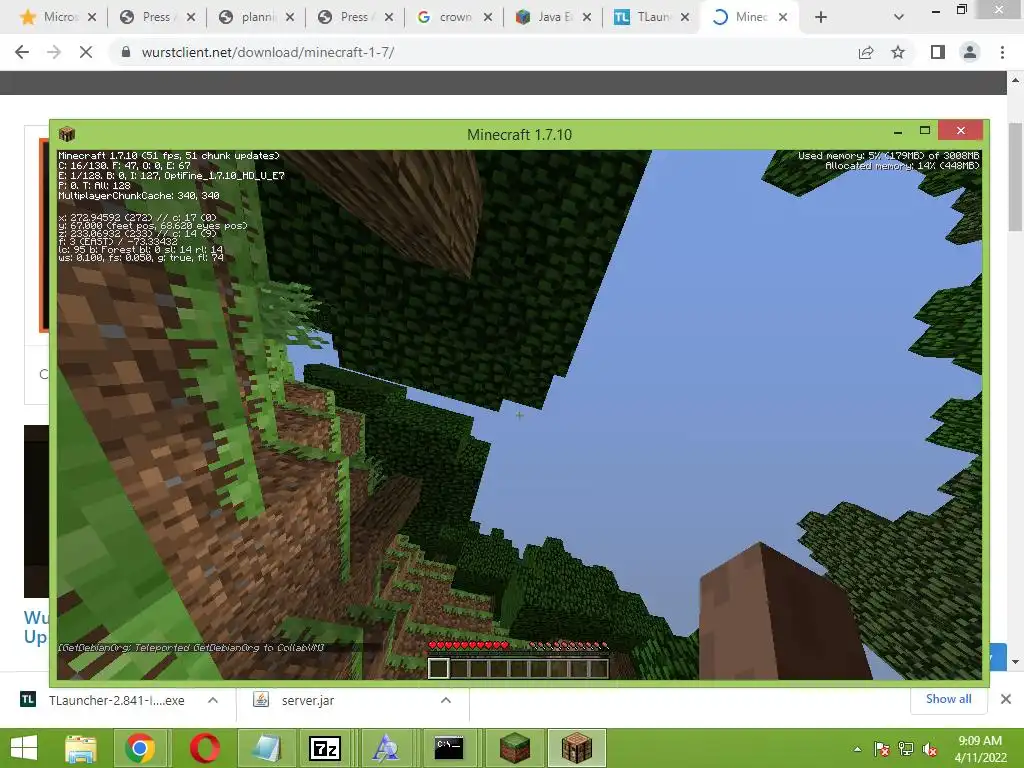
Task: Toggle the browser side panel
Action: click(x=938, y=52)
